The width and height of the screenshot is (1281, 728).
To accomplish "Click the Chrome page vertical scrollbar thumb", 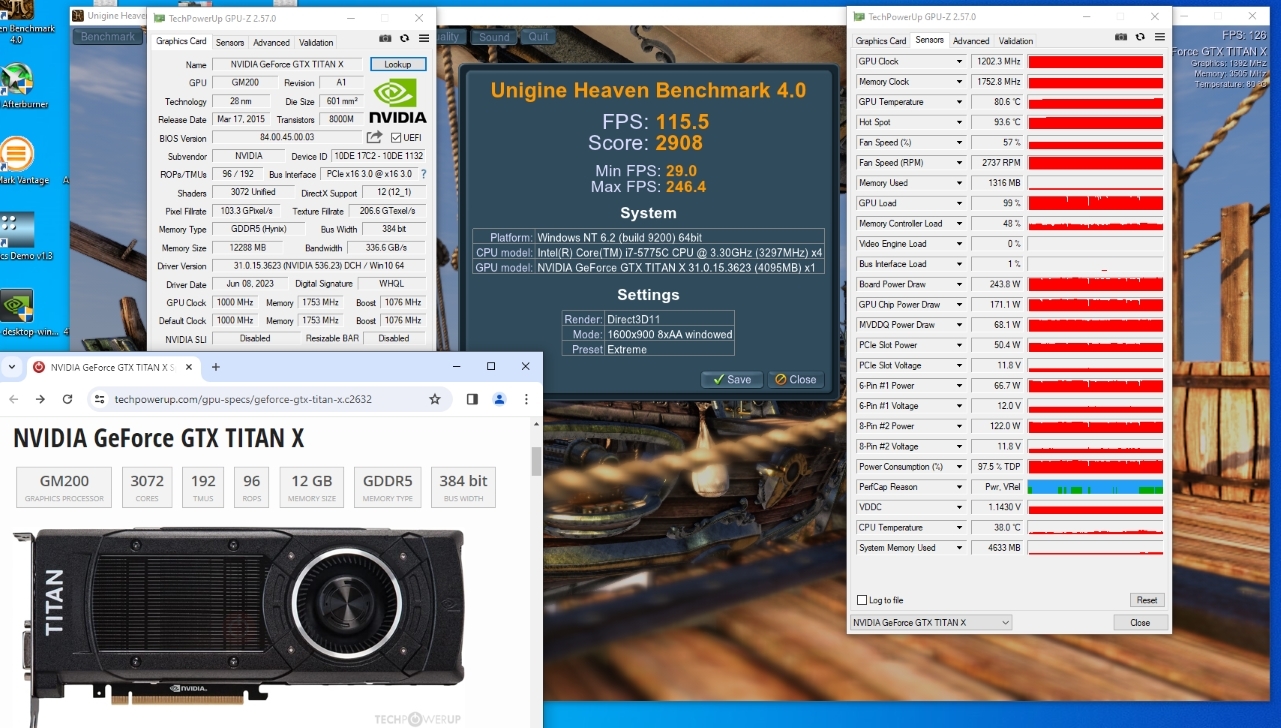I will (536, 461).
